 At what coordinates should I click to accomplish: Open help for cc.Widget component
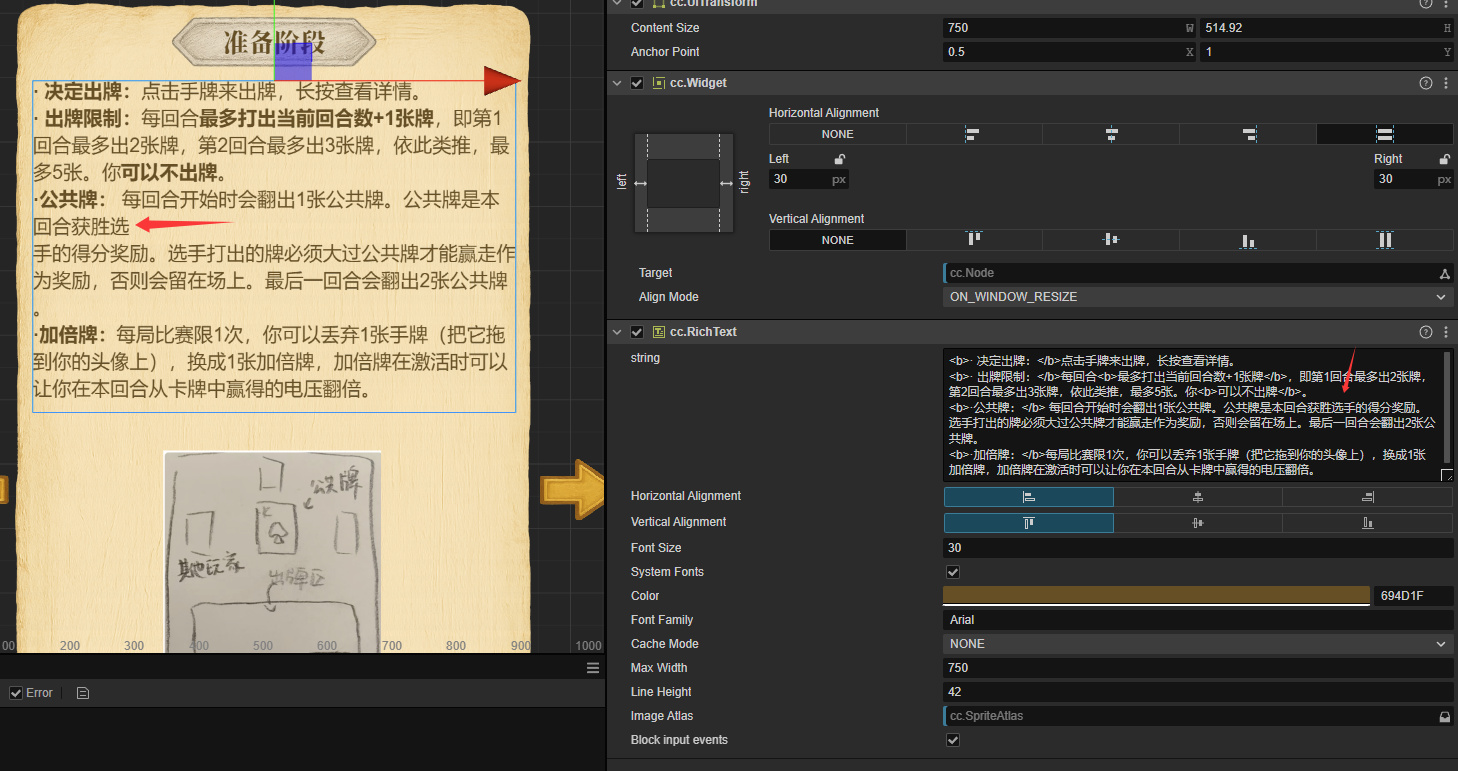pos(1426,83)
